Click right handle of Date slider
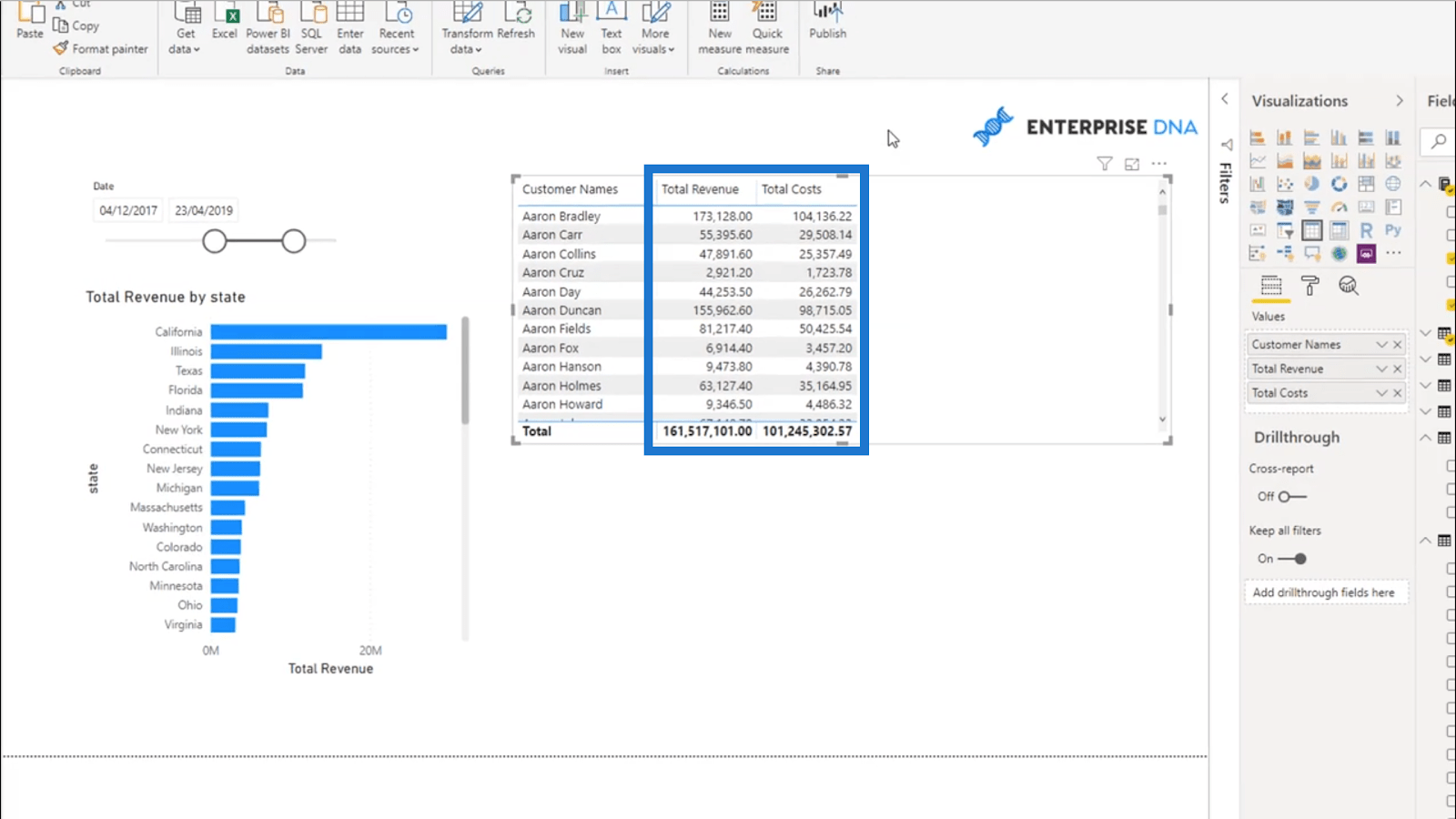The height and width of the screenshot is (819, 1456). (x=293, y=241)
